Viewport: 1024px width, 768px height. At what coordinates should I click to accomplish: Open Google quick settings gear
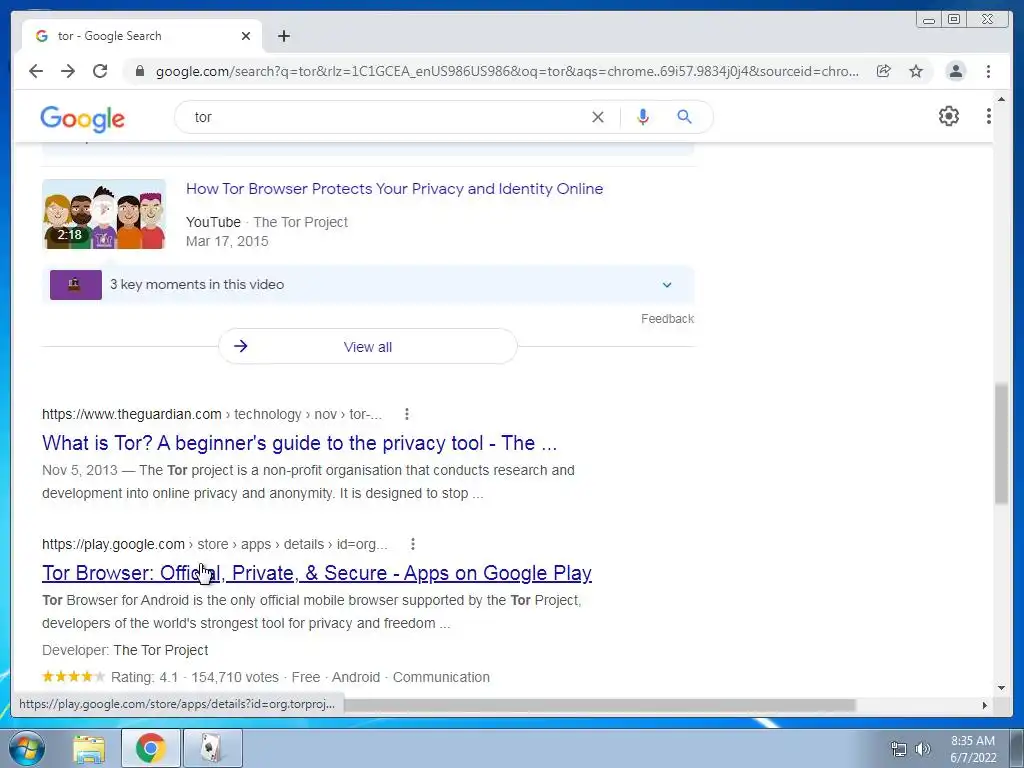click(x=949, y=116)
